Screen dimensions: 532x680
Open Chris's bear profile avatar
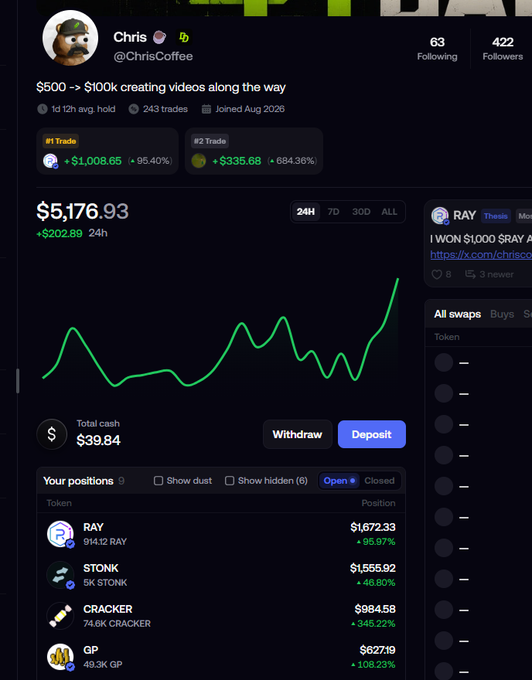click(70, 38)
